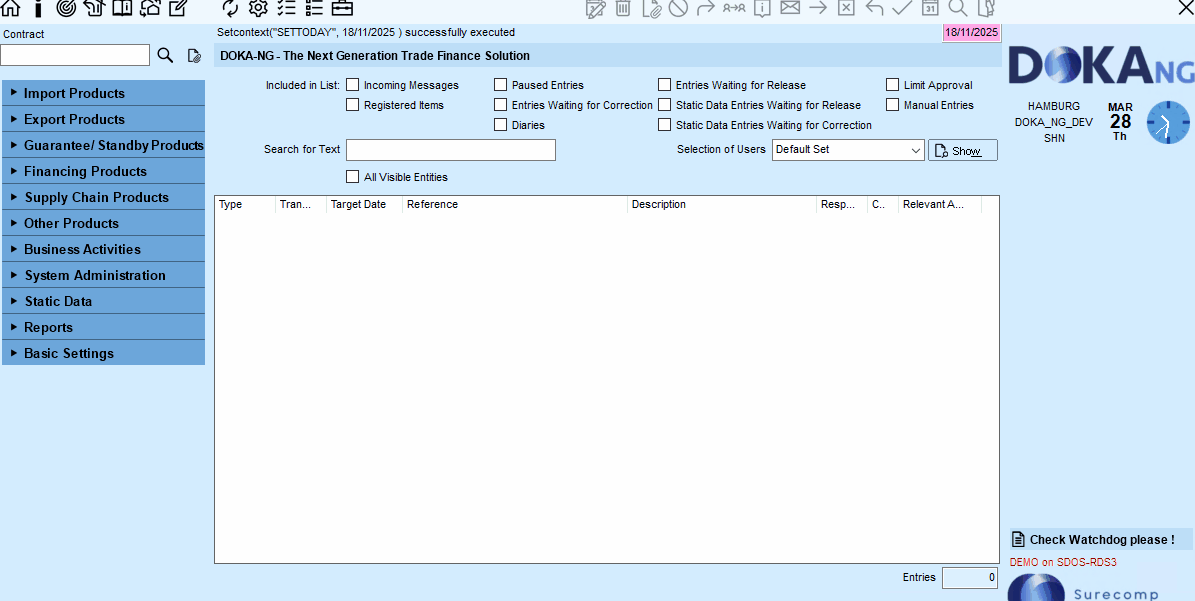Expand System Administration menu
The width and height of the screenshot is (1195, 601).
103,274
